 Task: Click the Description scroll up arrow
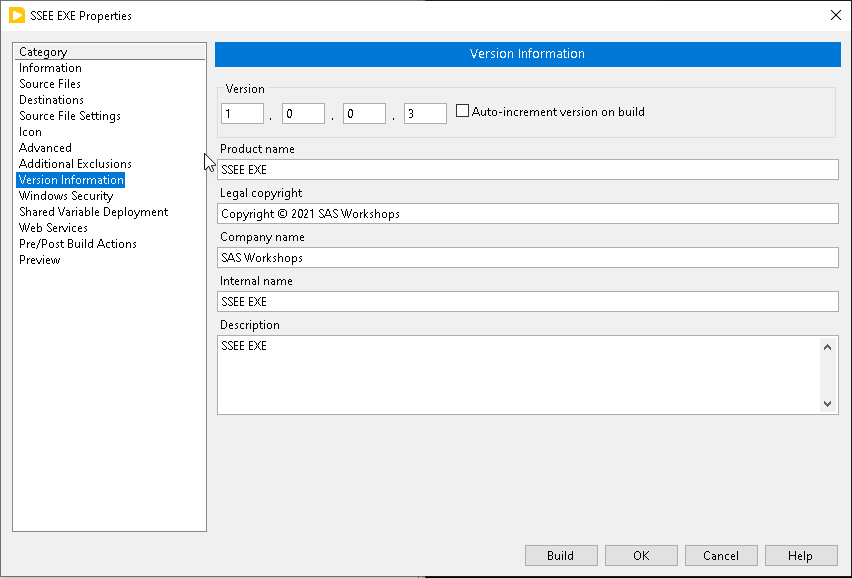pos(828,347)
